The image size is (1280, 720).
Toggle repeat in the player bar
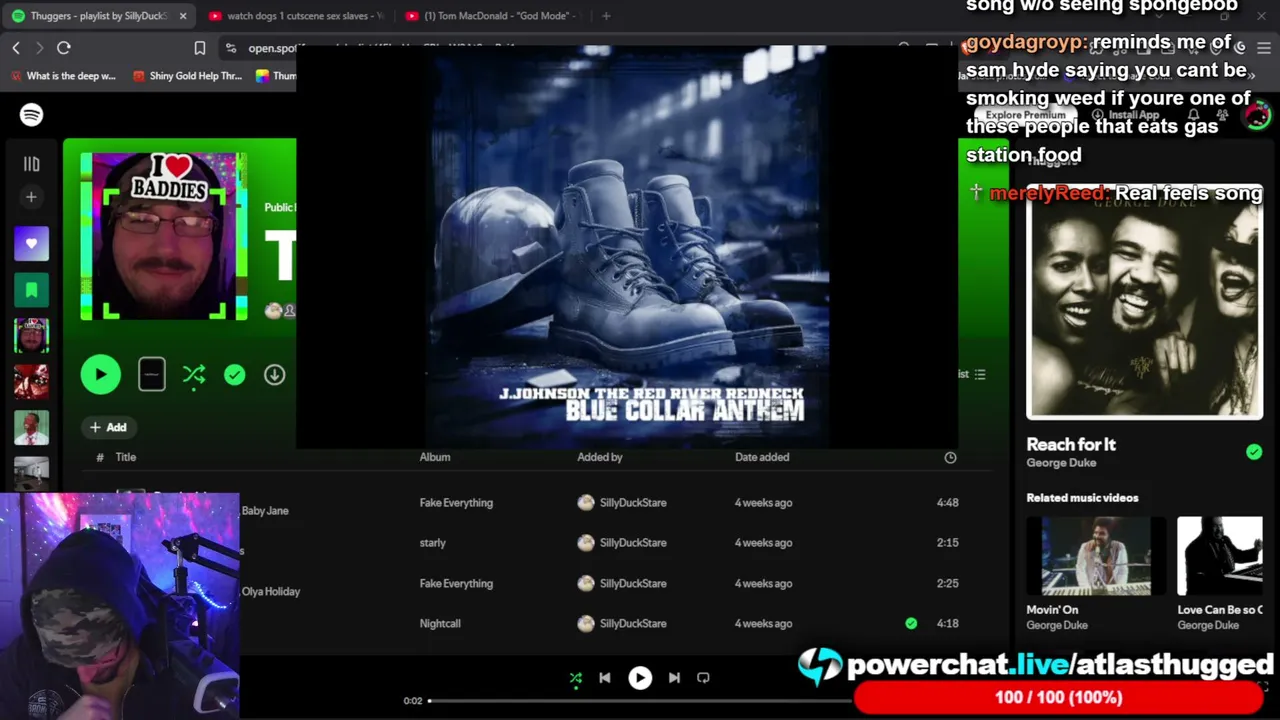(703, 678)
